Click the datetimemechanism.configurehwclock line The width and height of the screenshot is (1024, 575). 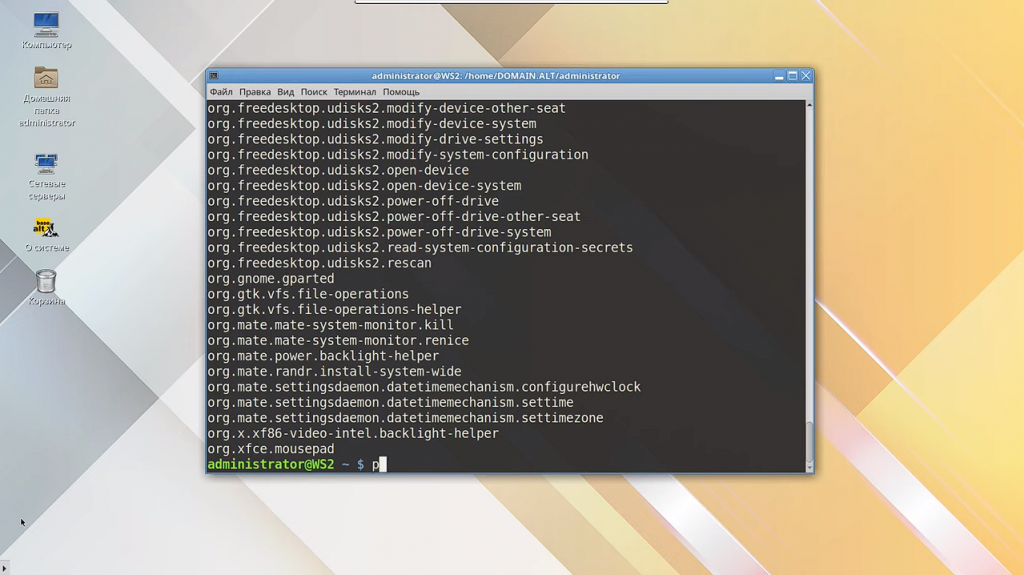pos(424,387)
